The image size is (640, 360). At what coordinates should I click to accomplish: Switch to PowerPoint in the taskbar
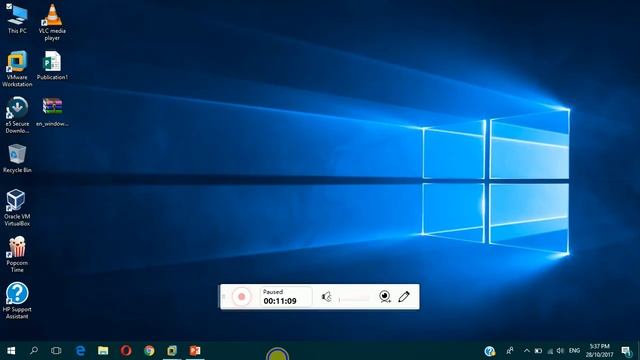click(x=195, y=351)
